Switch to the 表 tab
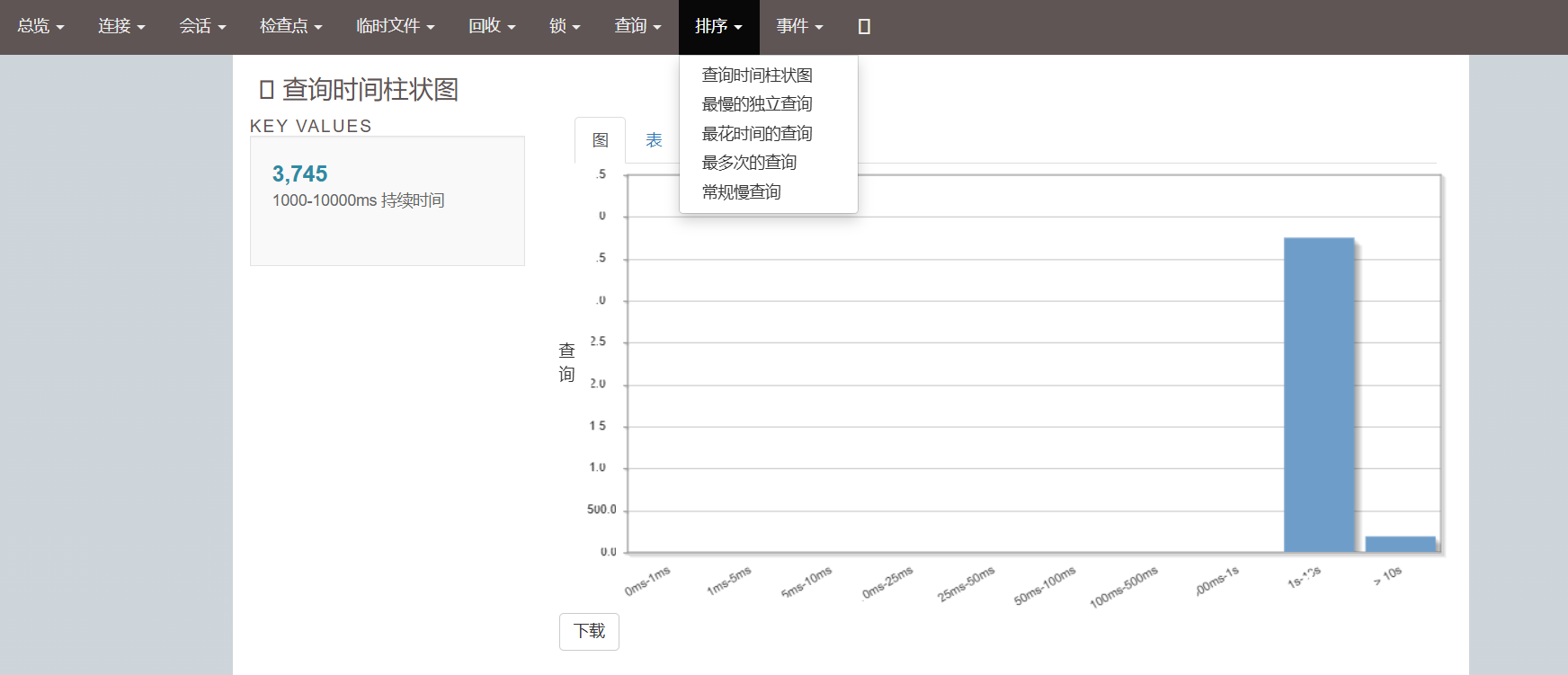Image resolution: width=1568 pixels, height=675 pixels. pos(654,140)
